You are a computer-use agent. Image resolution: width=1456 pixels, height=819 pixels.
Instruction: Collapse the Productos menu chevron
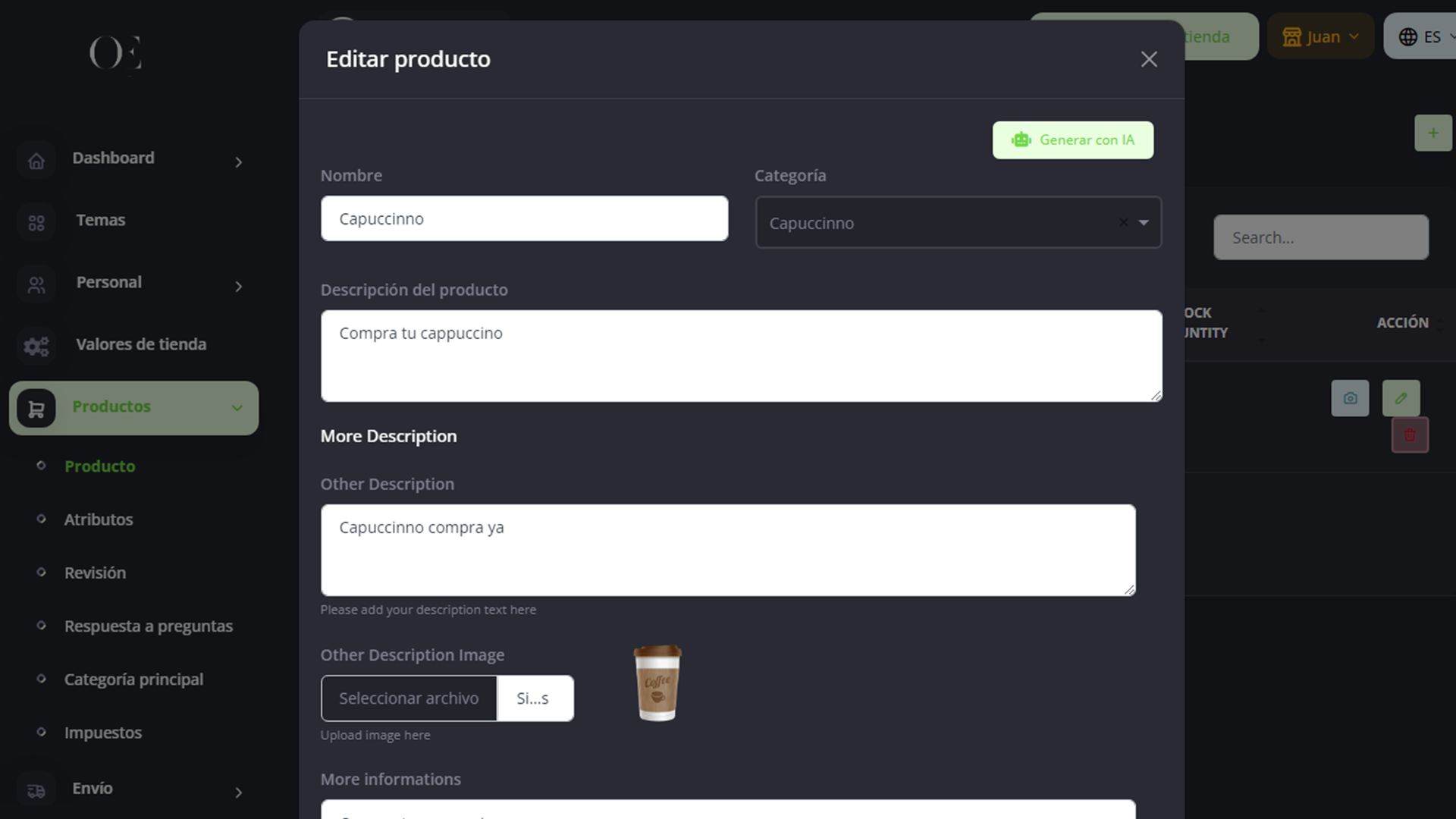[237, 408]
